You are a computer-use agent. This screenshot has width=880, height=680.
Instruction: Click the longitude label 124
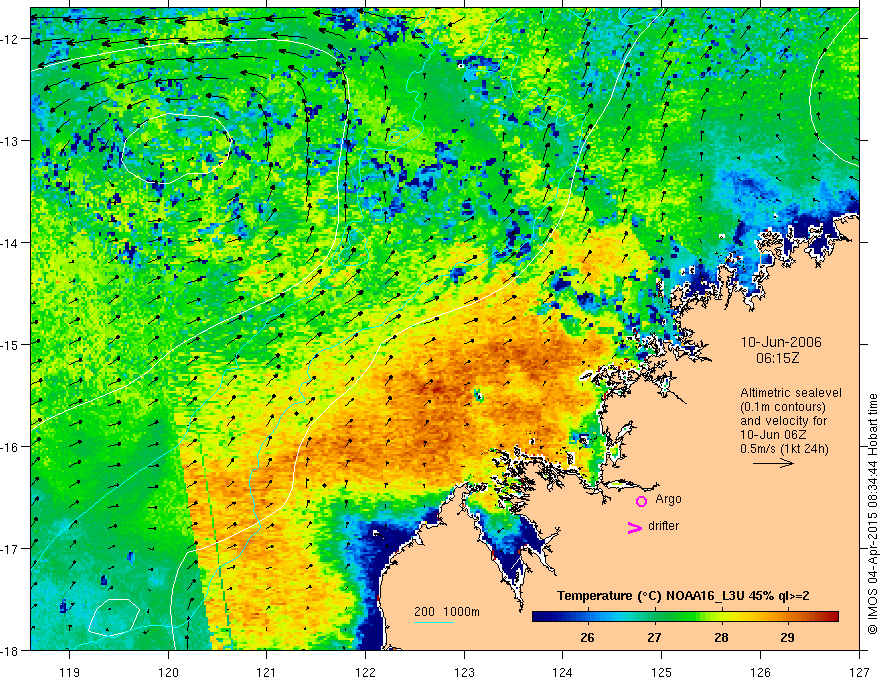pyautogui.click(x=563, y=672)
